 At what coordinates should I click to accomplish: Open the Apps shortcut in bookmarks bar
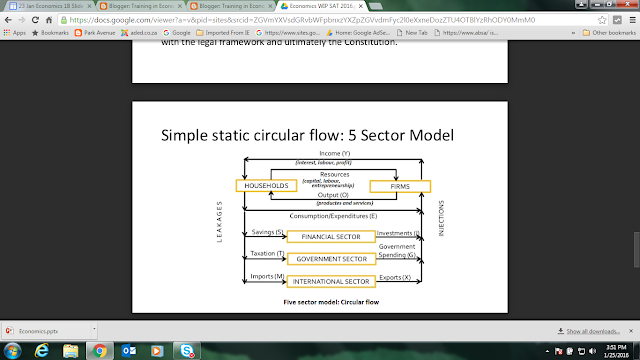tap(15, 33)
